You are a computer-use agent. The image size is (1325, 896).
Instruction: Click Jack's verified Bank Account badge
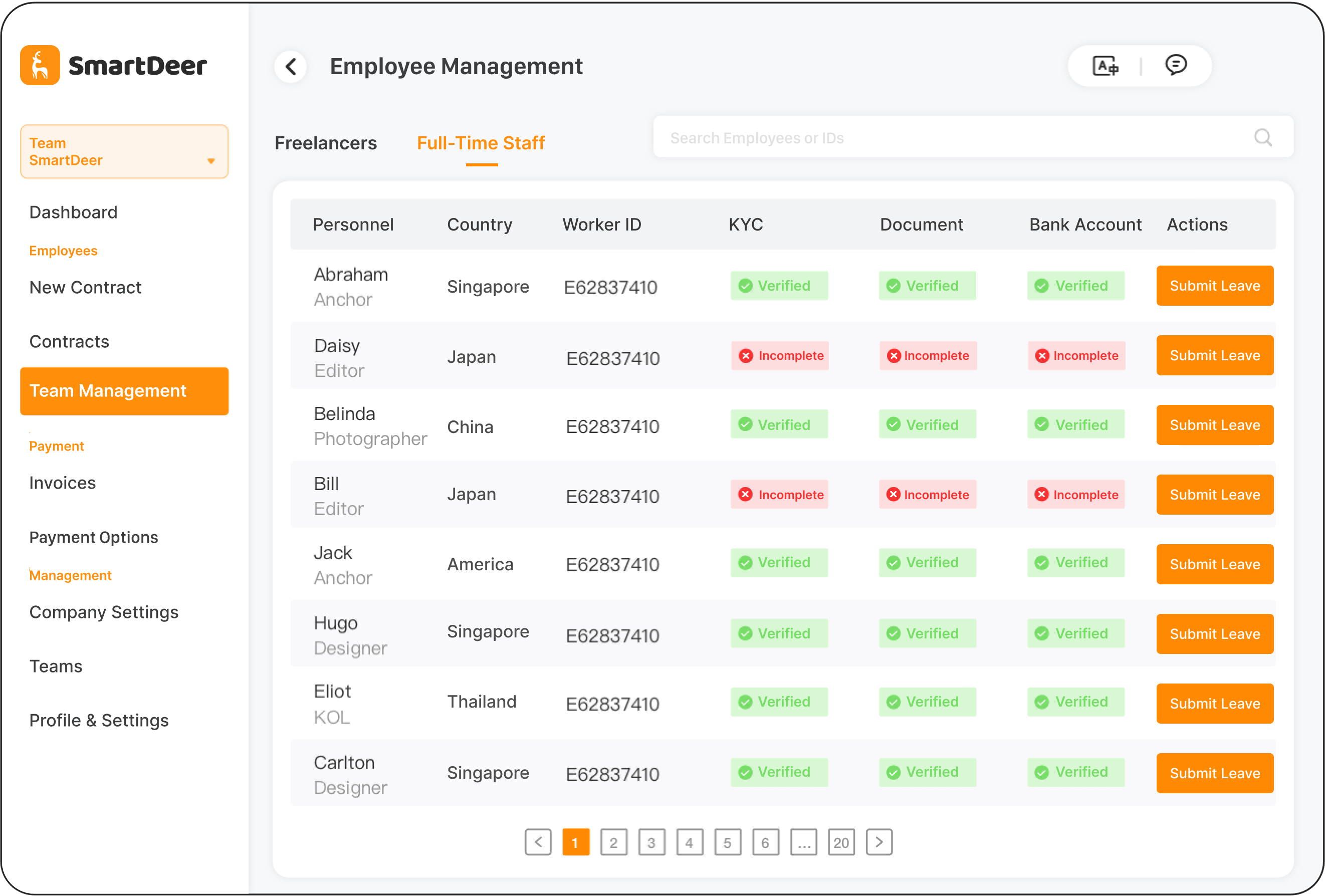click(1075, 563)
